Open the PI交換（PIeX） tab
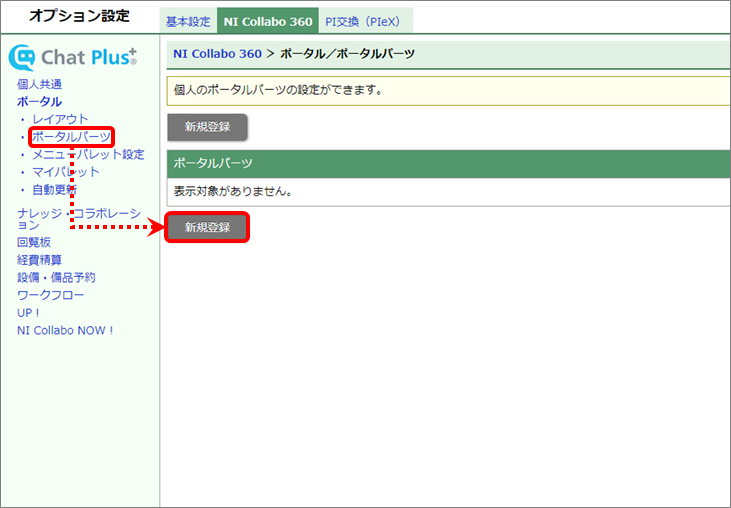The width and height of the screenshot is (731, 508). [x=366, y=21]
